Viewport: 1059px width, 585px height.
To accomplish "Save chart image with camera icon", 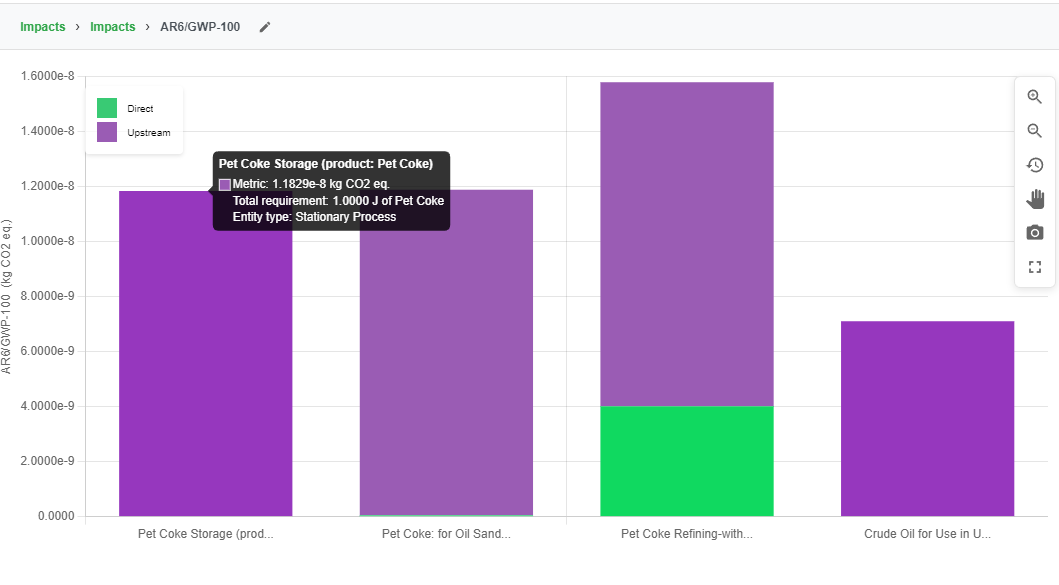I will tap(1035, 232).
